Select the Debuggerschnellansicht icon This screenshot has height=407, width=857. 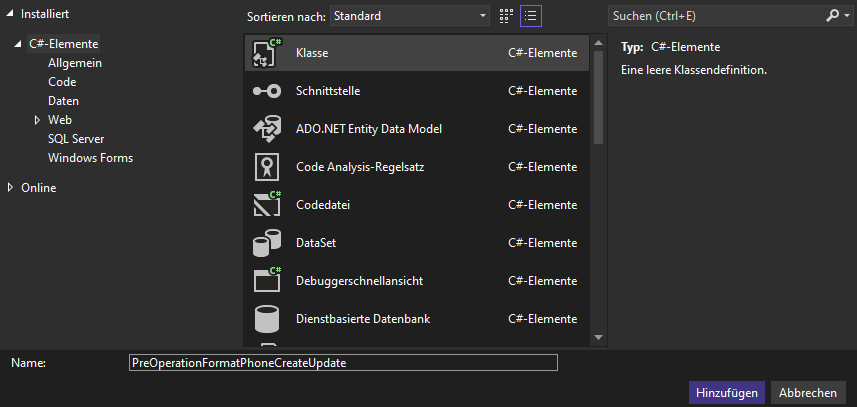(x=266, y=281)
